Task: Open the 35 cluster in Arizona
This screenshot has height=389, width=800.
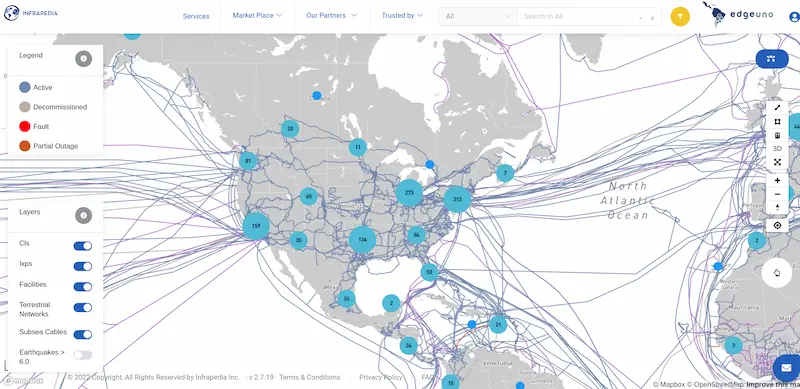Action: [x=298, y=240]
